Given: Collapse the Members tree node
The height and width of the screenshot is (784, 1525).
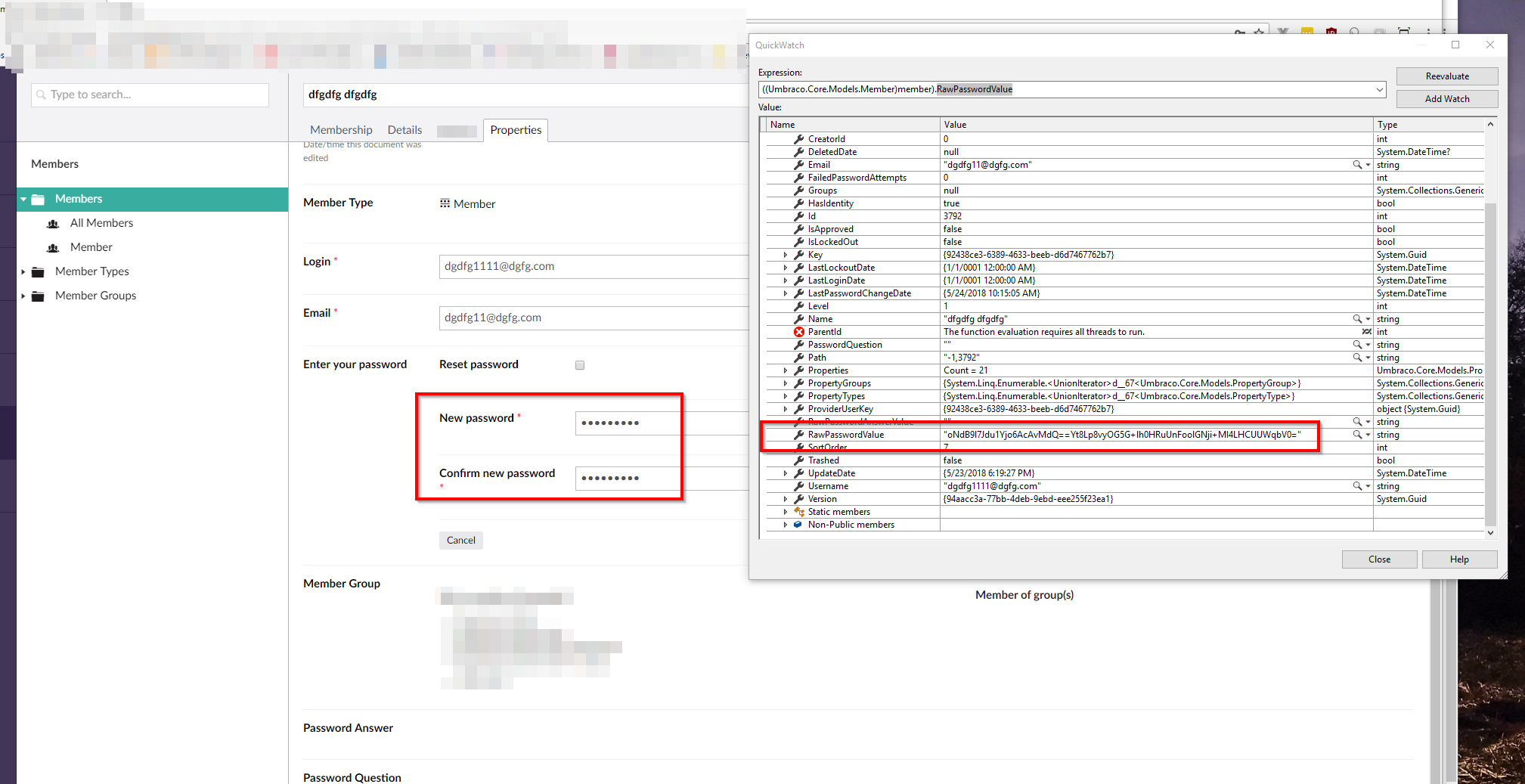Looking at the screenshot, I should pyautogui.click(x=23, y=200).
